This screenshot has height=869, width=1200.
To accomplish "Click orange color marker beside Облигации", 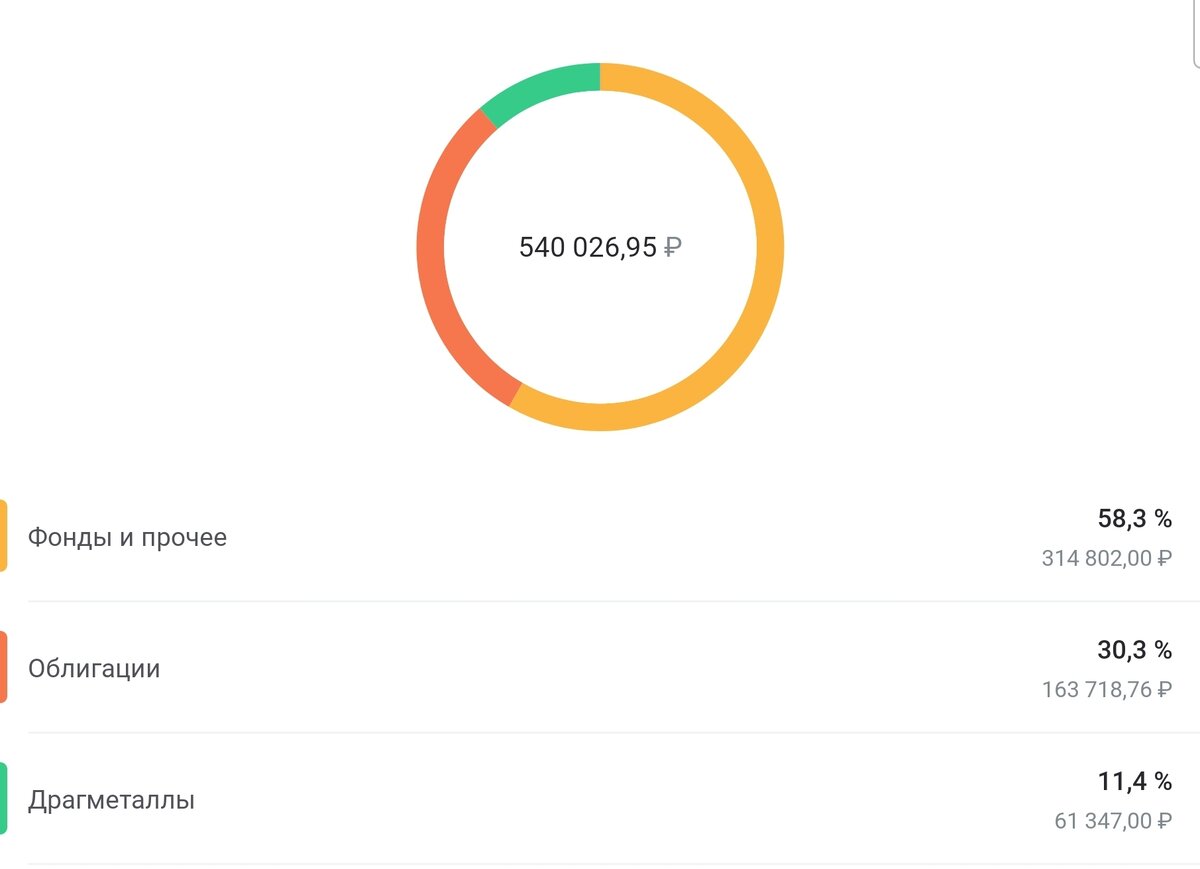I will pyautogui.click(x=3, y=667).
